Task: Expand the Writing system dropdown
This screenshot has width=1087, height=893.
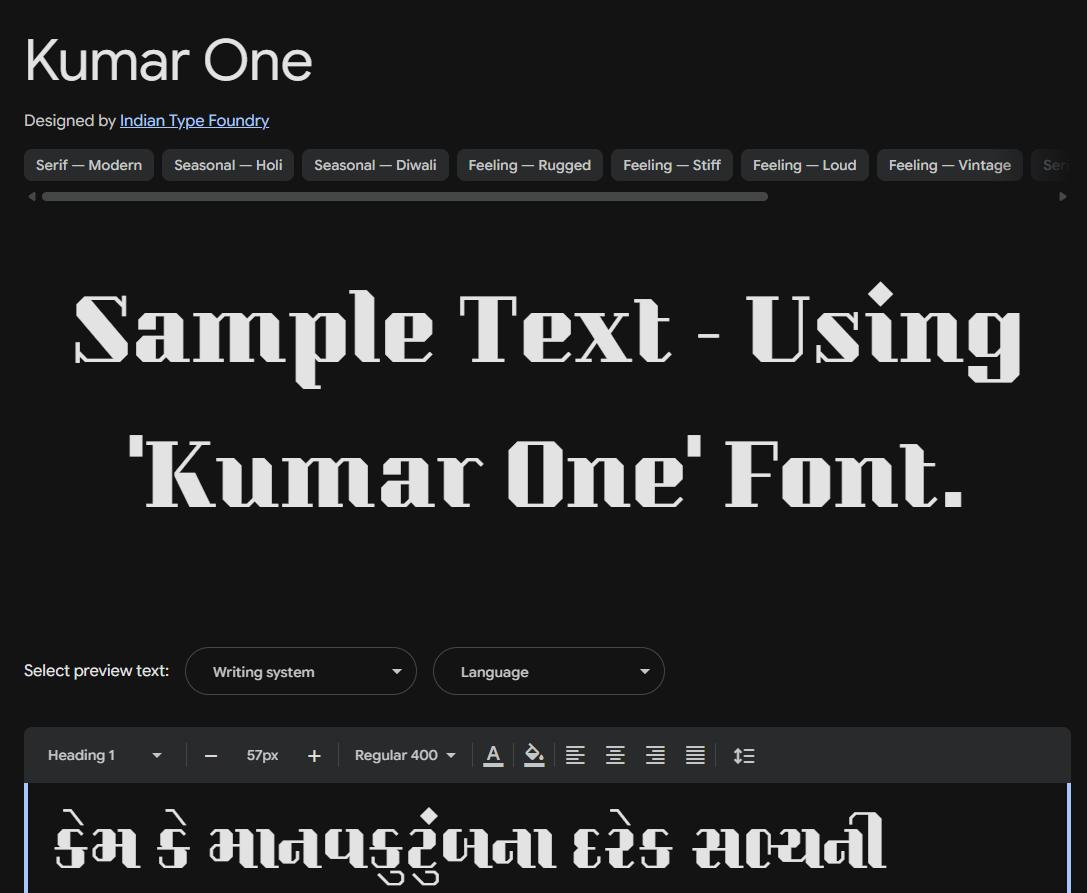Action: pyautogui.click(x=301, y=671)
